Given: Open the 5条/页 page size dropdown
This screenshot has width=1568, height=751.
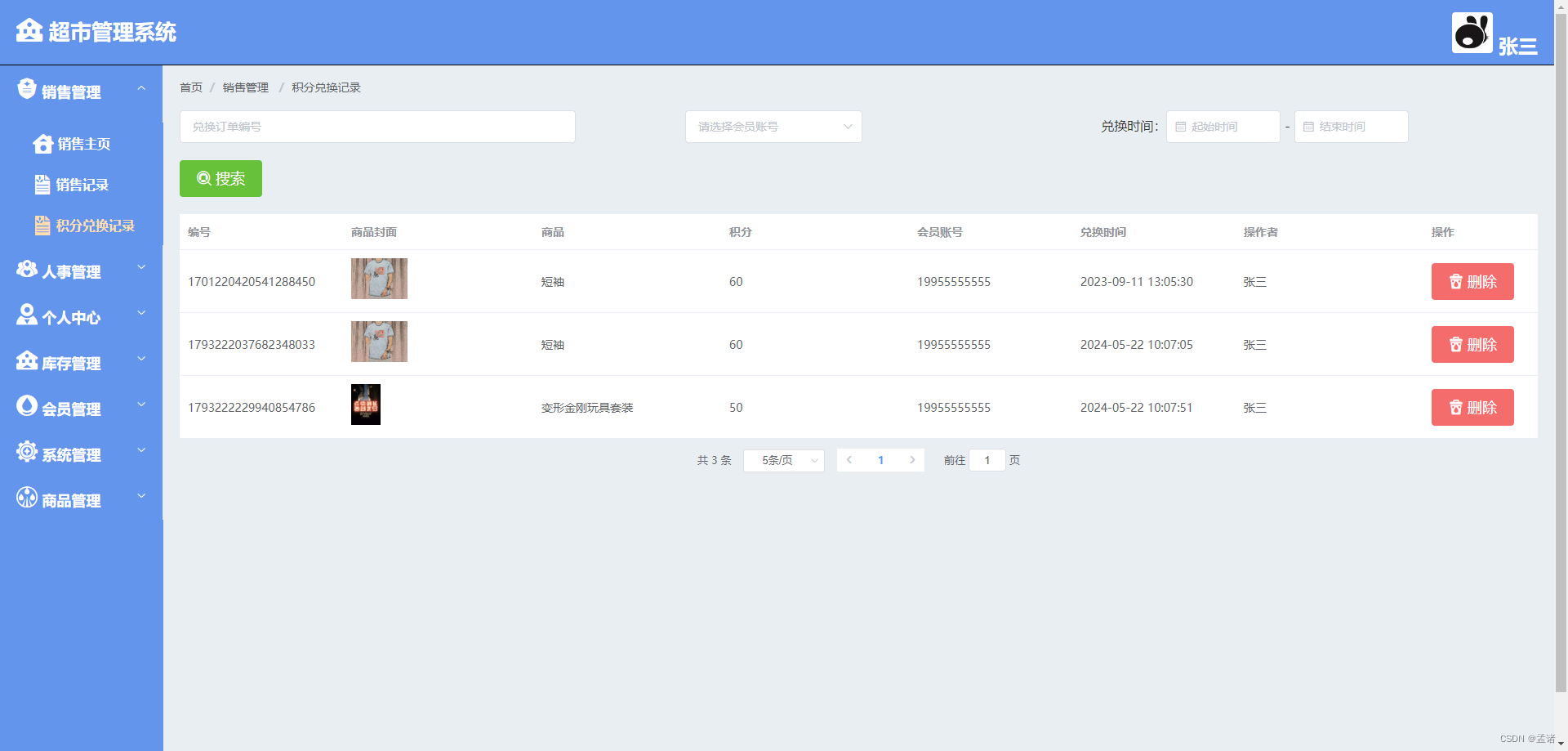Looking at the screenshot, I should pyautogui.click(x=784, y=461).
